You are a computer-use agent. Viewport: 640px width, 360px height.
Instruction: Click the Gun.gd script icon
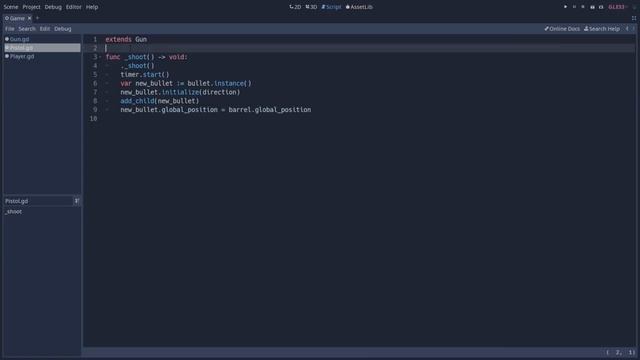[x=7, y=39]
